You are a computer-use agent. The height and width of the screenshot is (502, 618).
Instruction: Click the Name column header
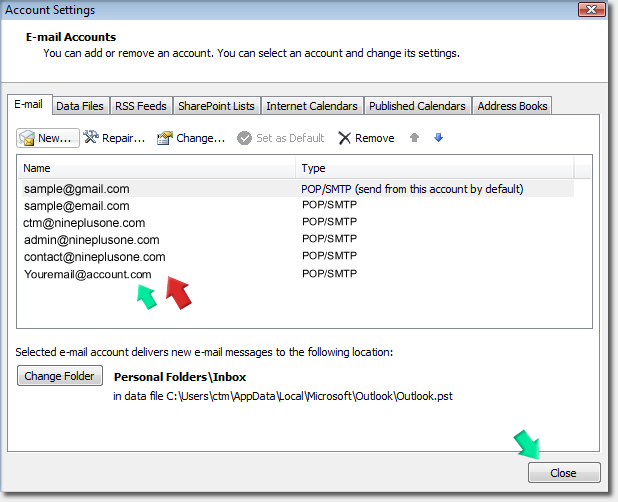(155, 168)
